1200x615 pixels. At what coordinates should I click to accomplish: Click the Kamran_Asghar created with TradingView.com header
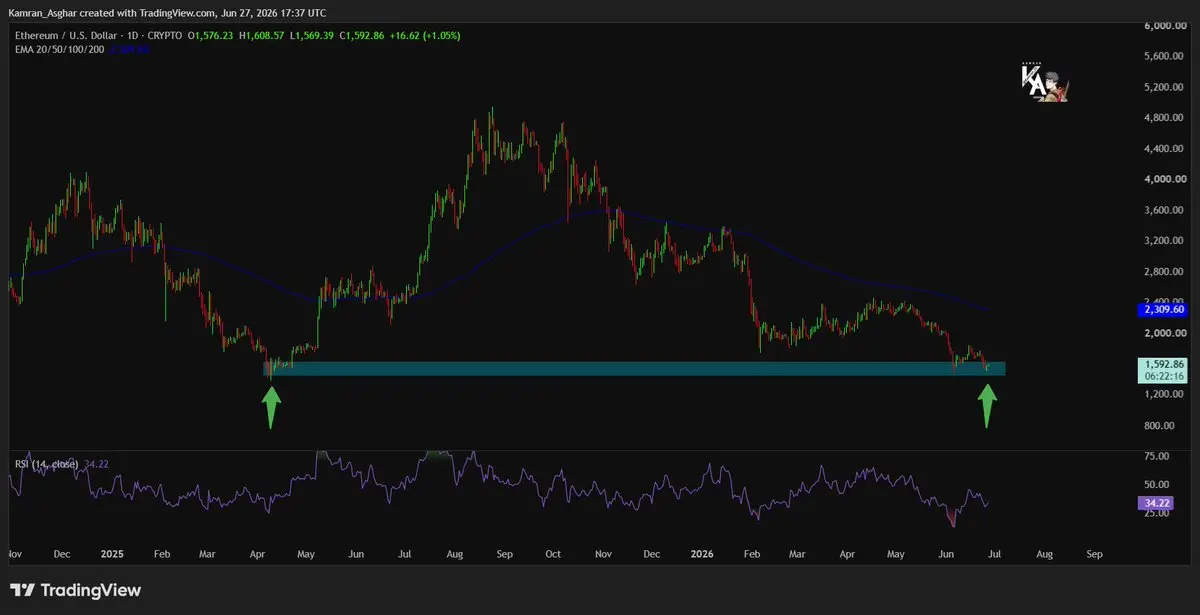pos(165,12)
